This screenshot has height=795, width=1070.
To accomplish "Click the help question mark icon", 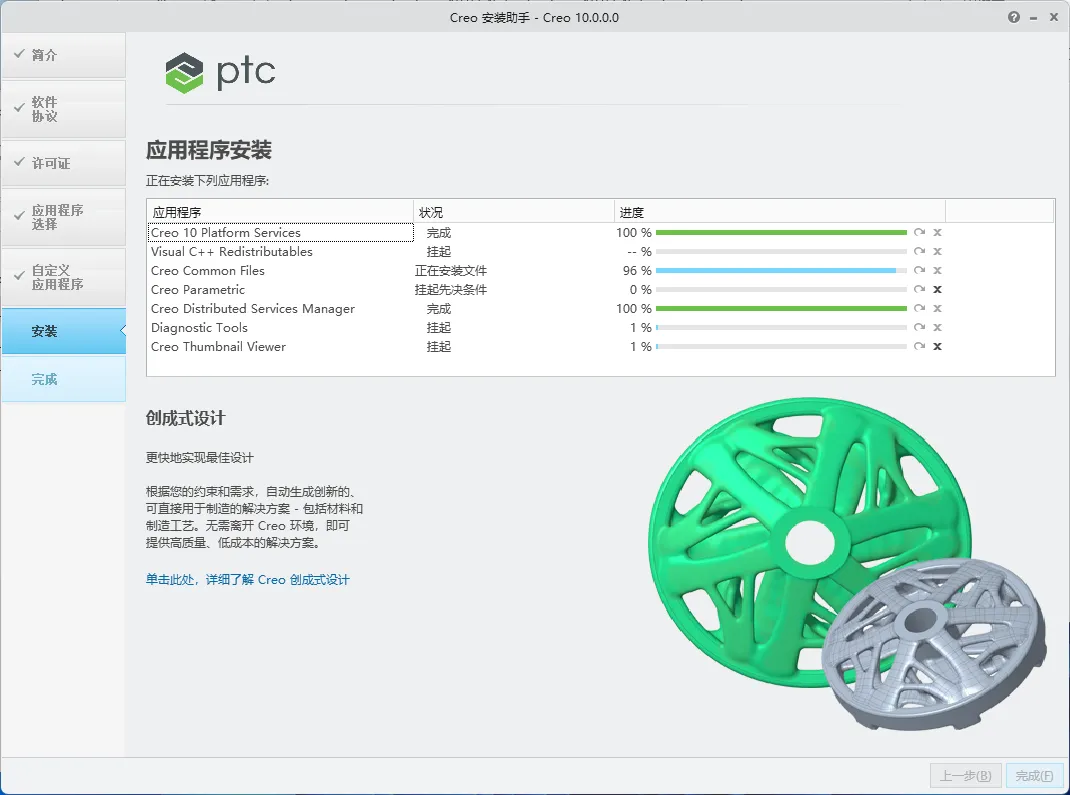I will [1013, 18].
